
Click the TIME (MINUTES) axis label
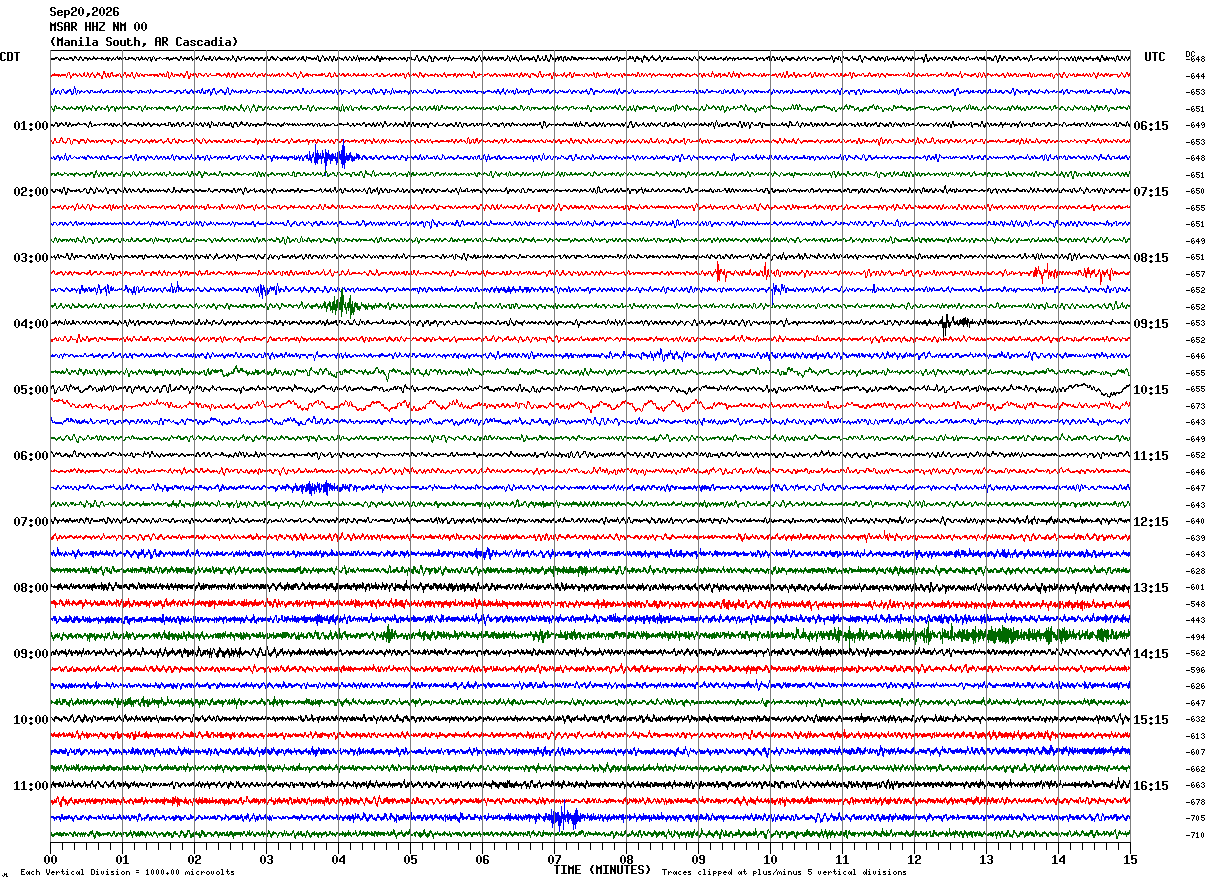click(602, 870)
